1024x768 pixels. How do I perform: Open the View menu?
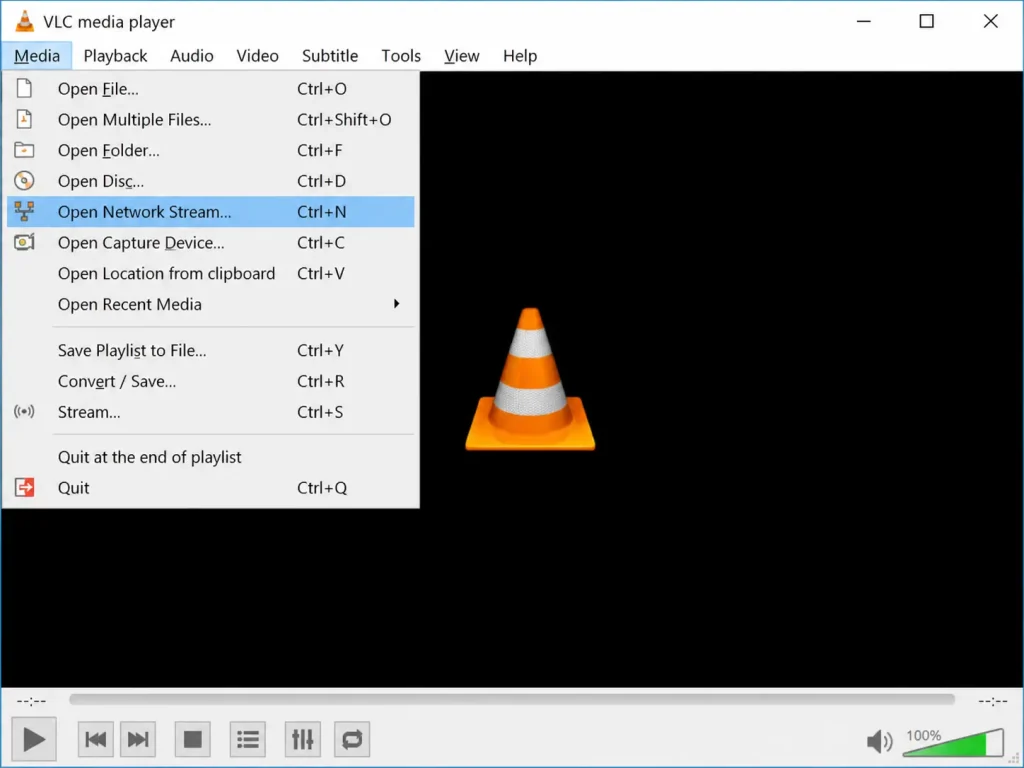(x=462, y=56)
